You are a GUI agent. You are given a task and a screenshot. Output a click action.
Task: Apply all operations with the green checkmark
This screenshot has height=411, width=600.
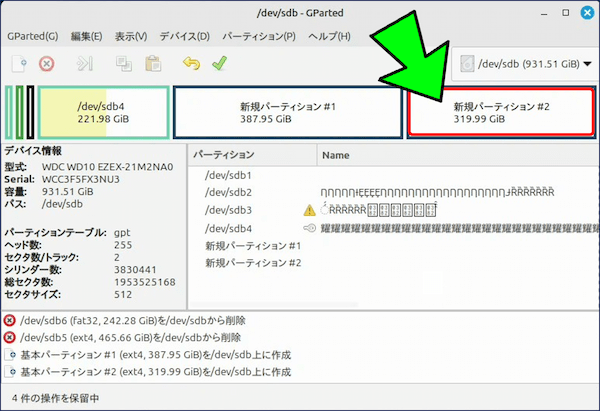coord(219,63)
